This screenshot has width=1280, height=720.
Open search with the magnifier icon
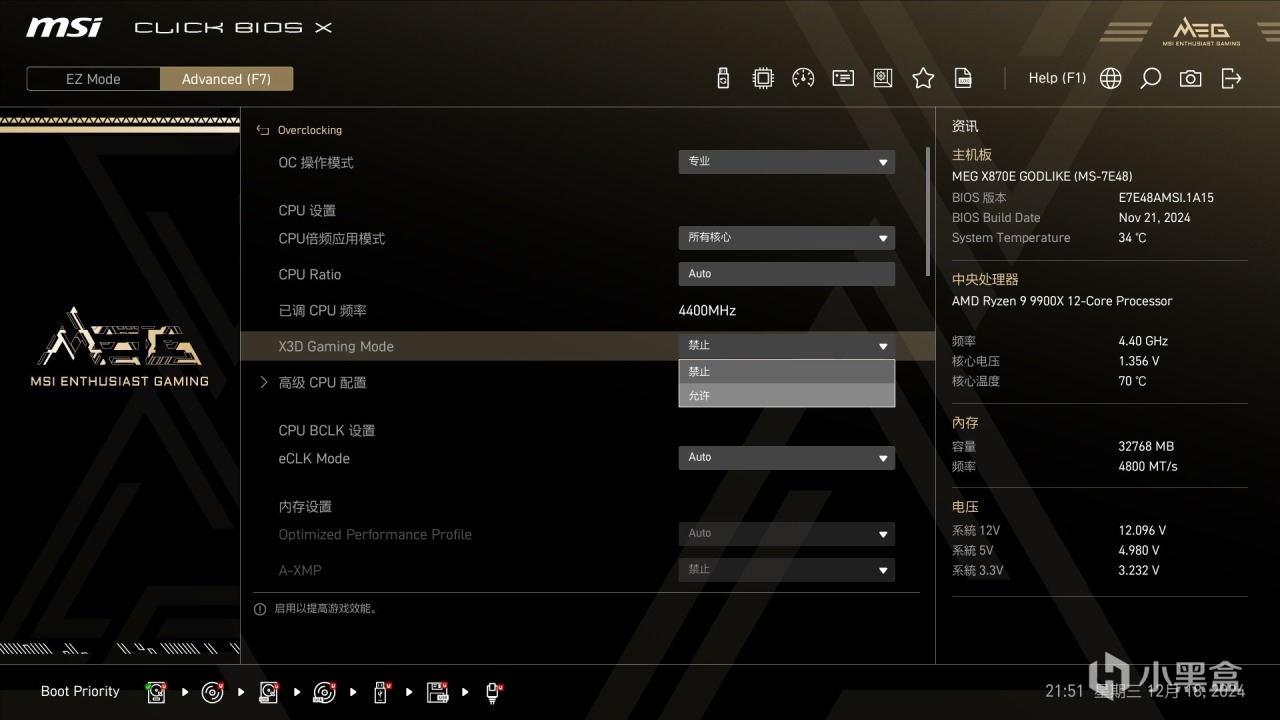(1151, 78)
